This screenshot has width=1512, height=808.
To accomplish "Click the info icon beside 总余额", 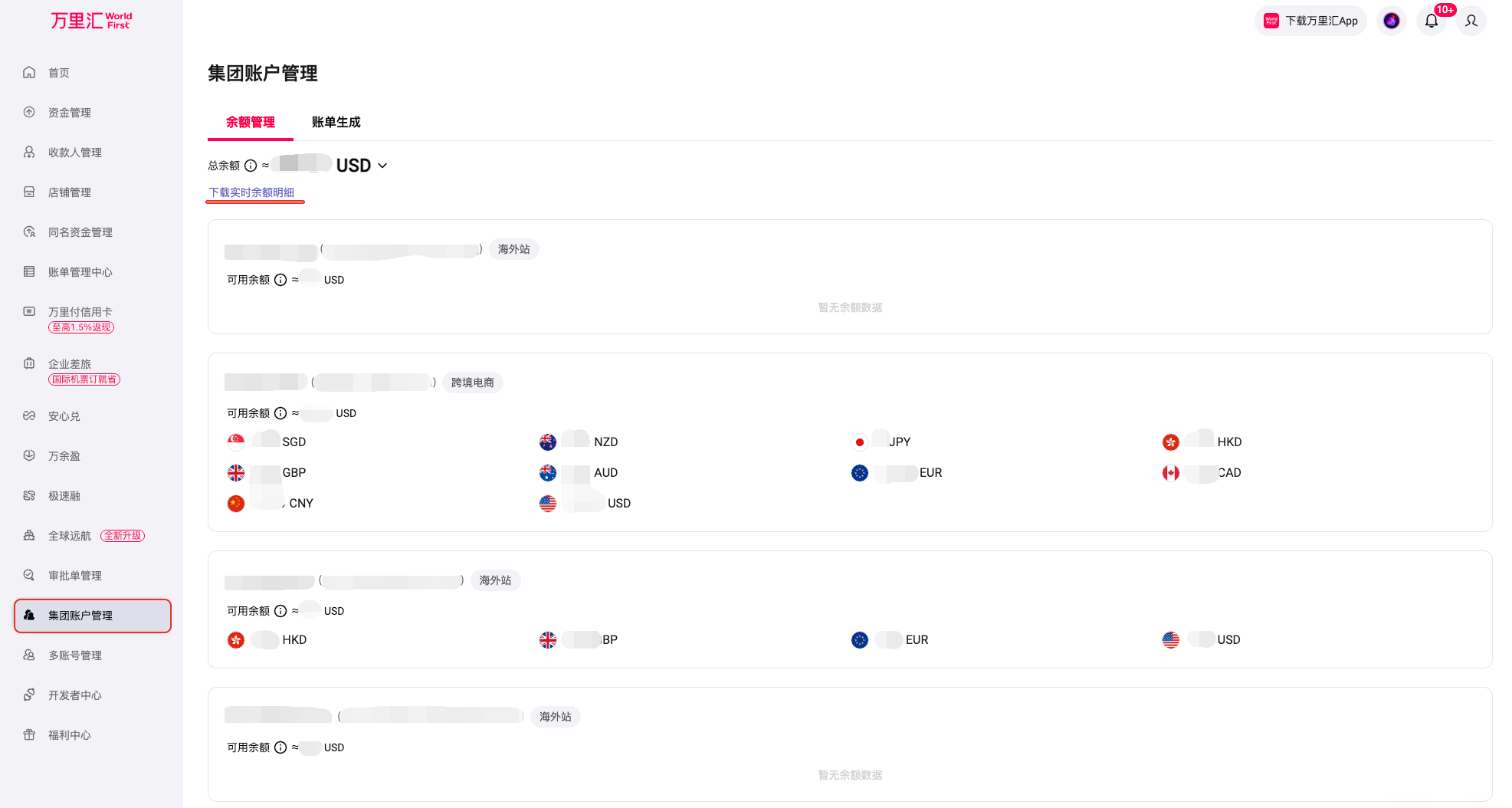I will coord(251,166).
